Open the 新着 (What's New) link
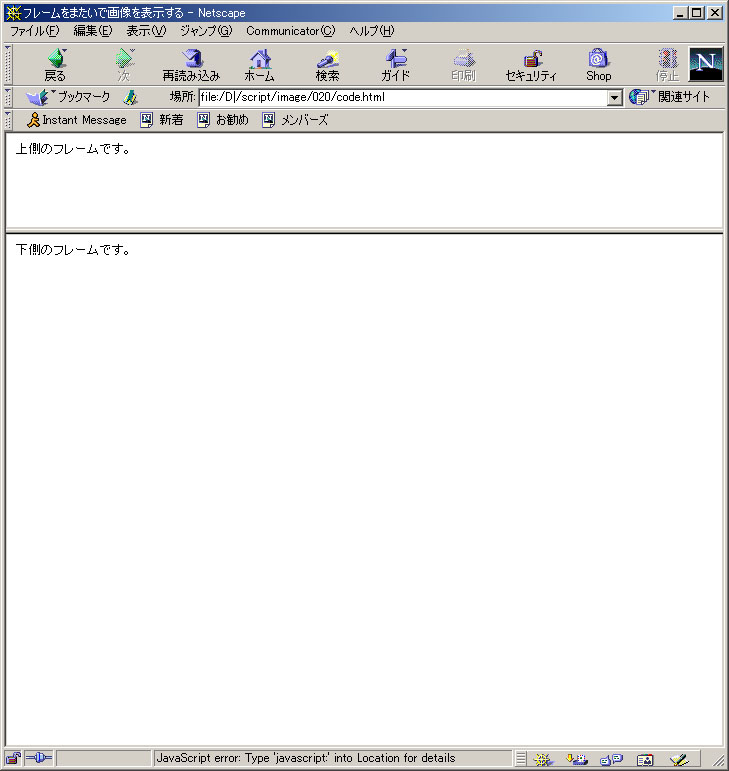The height and width of the screenshot is (771, 729). pos(162,120)
